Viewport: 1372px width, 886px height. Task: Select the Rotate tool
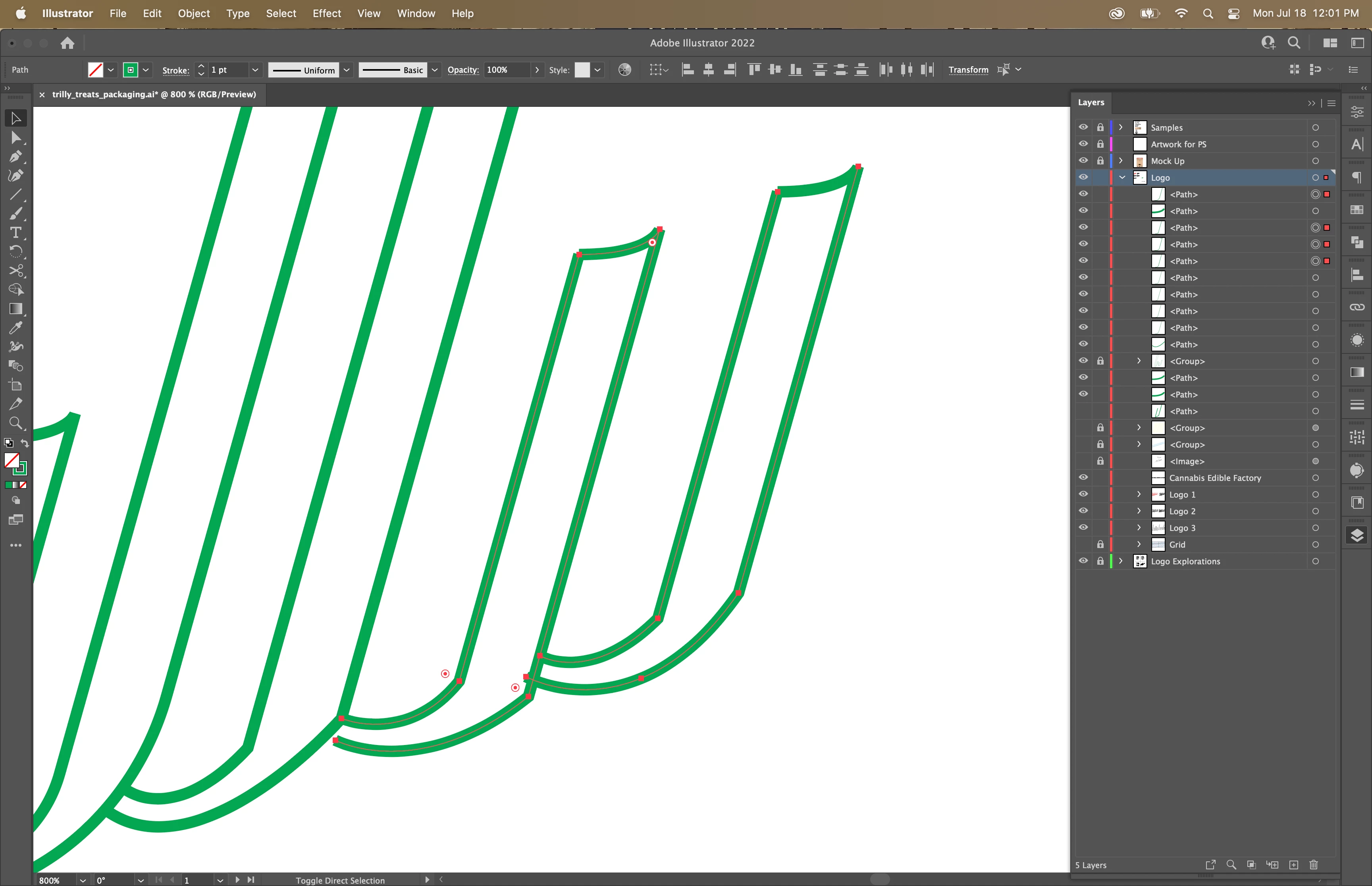(x=15, y=251)
